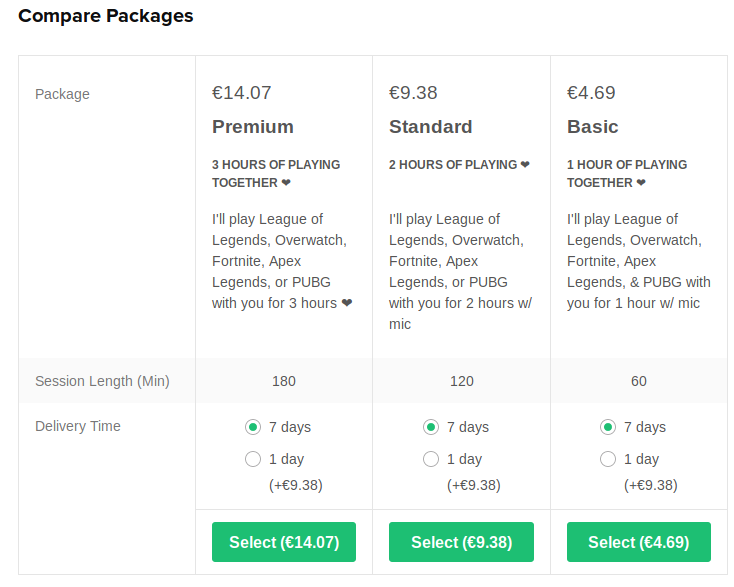Select 7 days delivery for Basic package
The image size is (734, 587).
(608, 427)
